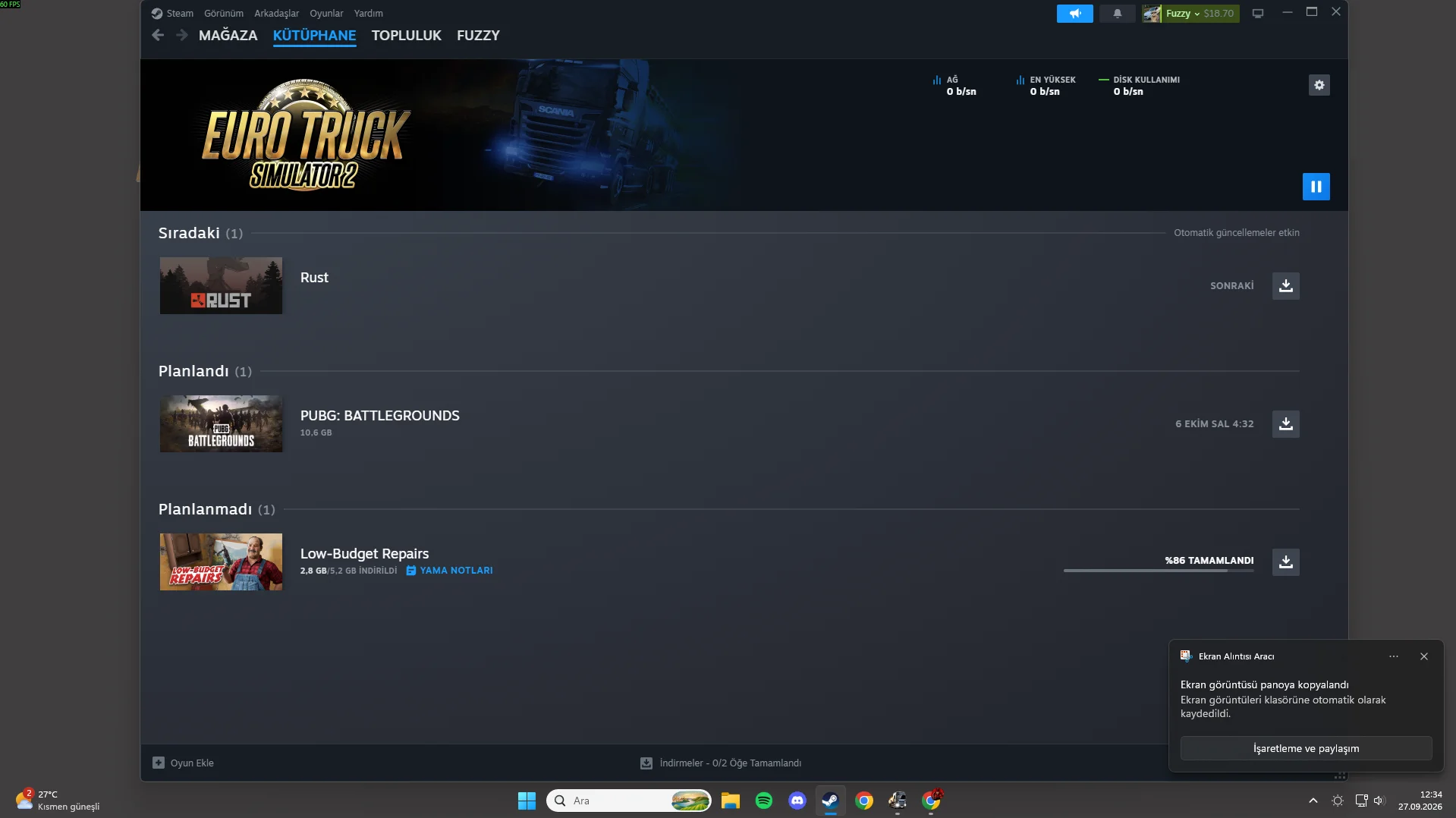Screen dimensions: 1456x818
Task: Dismiss the Ekran Alıntısı Aracı notification
Action: tap(1423, 657)
